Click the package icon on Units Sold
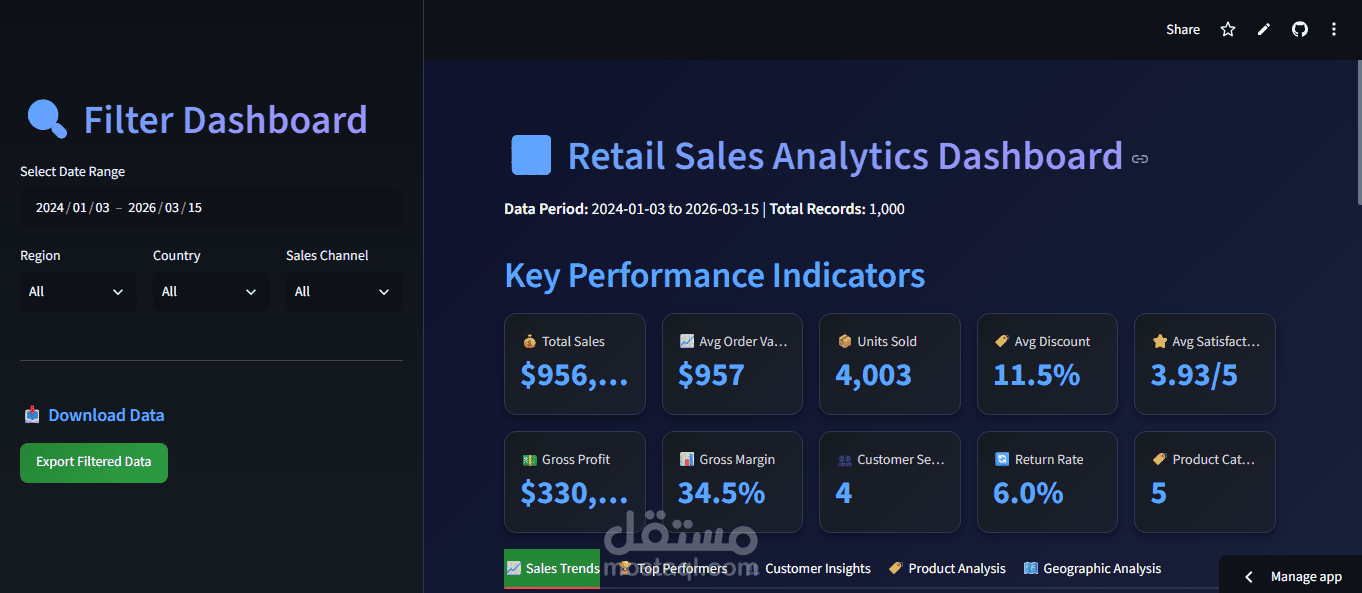The width and height of the screenshot is (1362, 593). coord(844,341)
